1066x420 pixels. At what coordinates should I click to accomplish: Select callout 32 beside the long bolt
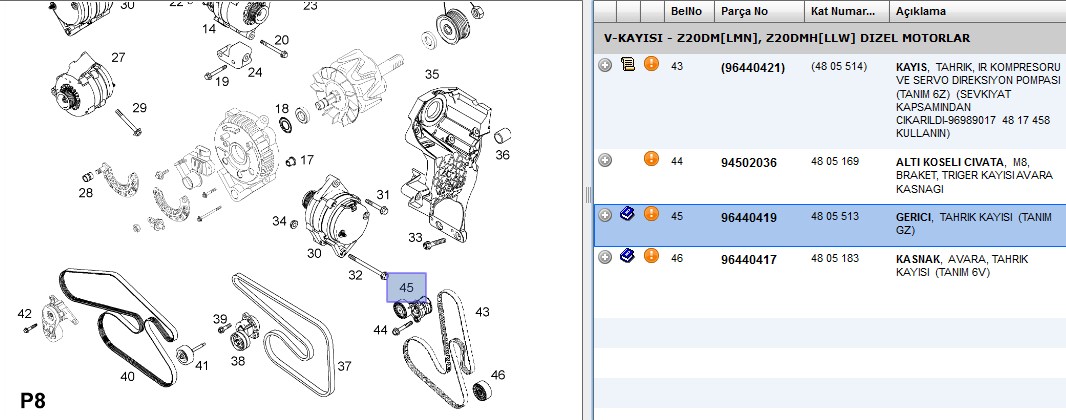355,275
